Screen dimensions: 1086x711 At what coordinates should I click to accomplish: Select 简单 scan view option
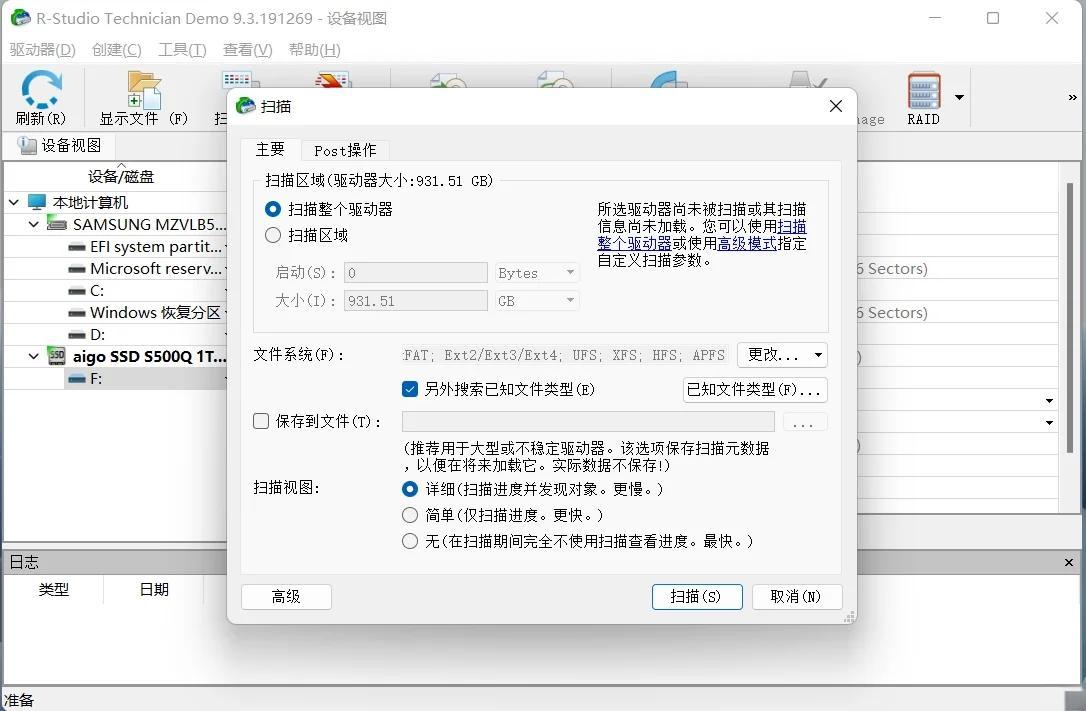click(x=409, y=515)
